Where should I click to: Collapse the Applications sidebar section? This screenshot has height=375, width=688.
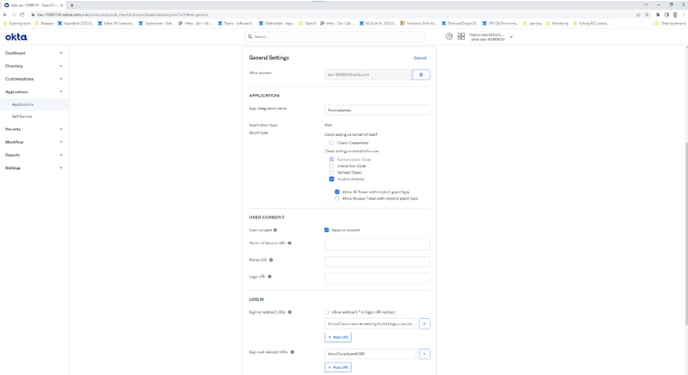(x=34, y=92)
